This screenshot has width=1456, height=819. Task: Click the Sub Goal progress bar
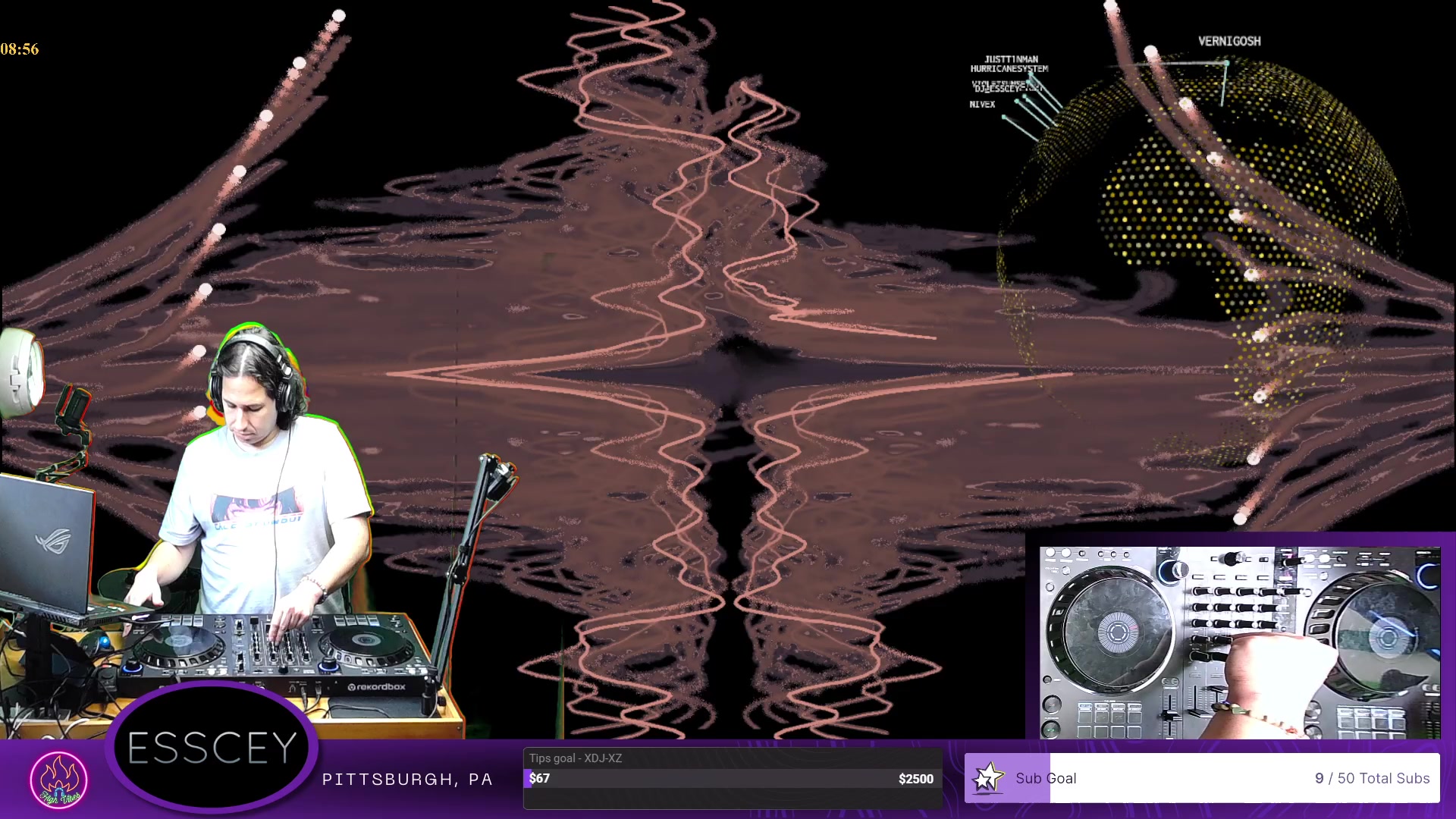[1201, 778]
